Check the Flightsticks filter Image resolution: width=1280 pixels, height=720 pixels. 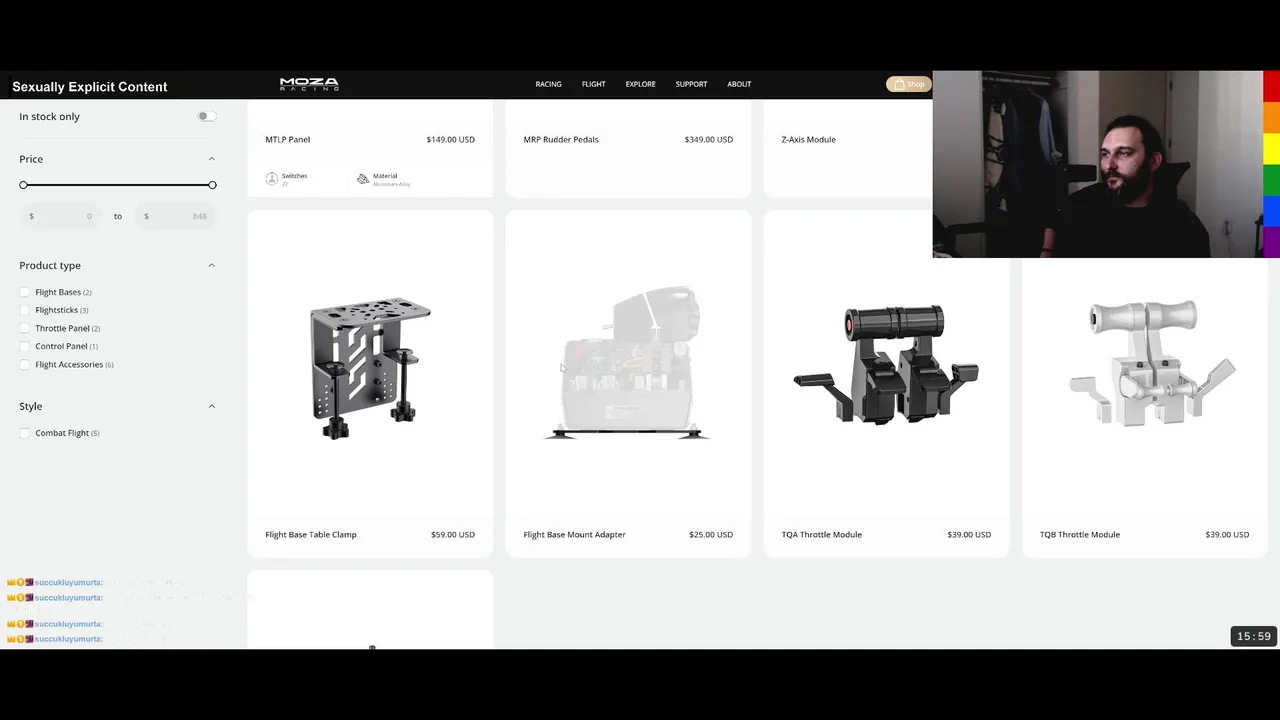(x=25, y=310)
